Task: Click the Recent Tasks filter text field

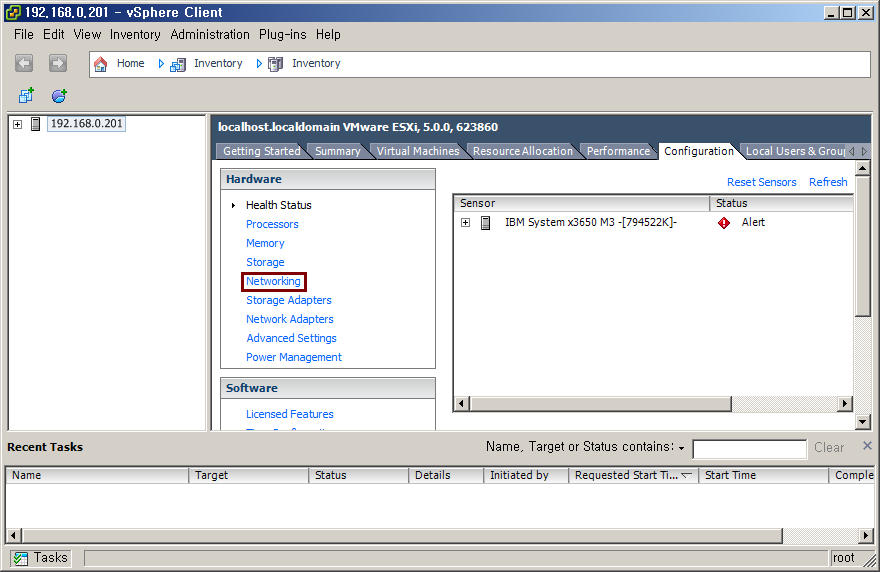Action: [750, 449]
